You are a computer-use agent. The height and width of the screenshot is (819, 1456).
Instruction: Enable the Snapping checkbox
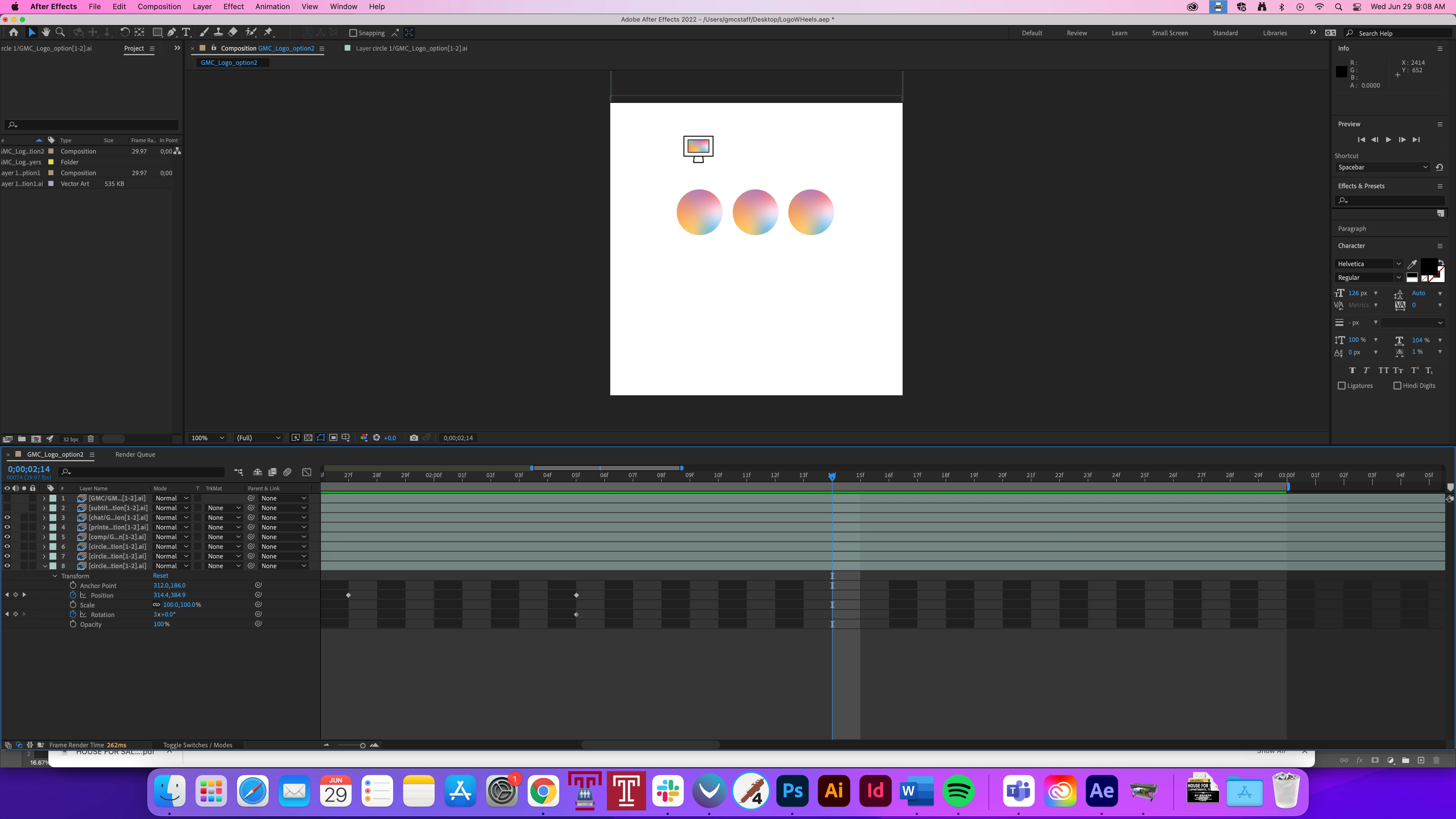point(353,33)
